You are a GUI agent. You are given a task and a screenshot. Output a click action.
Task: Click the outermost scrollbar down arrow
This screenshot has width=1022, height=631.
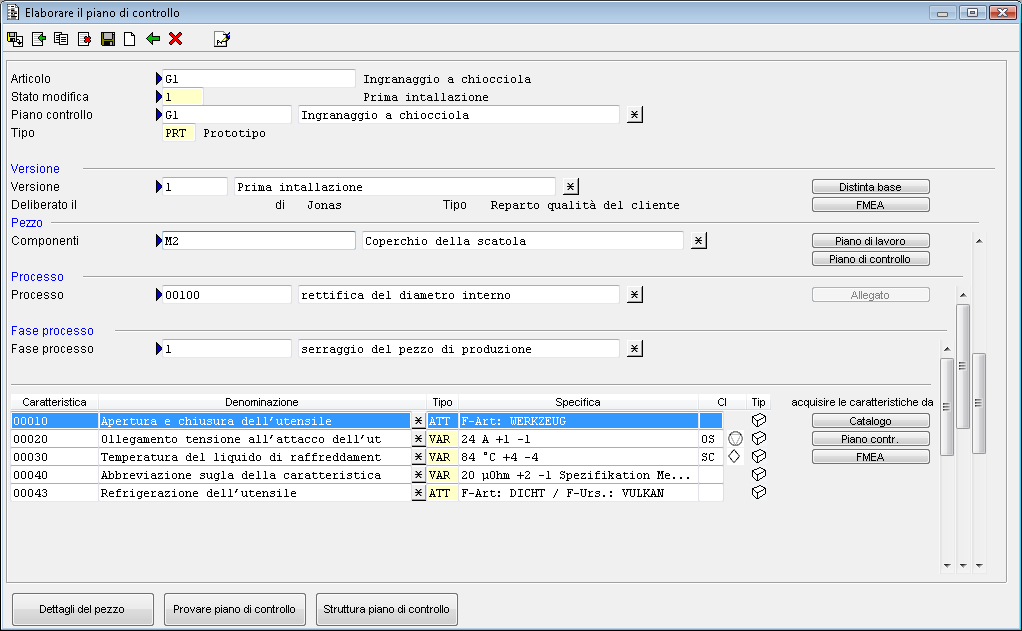pyautogui.click(x=979, y=566)
